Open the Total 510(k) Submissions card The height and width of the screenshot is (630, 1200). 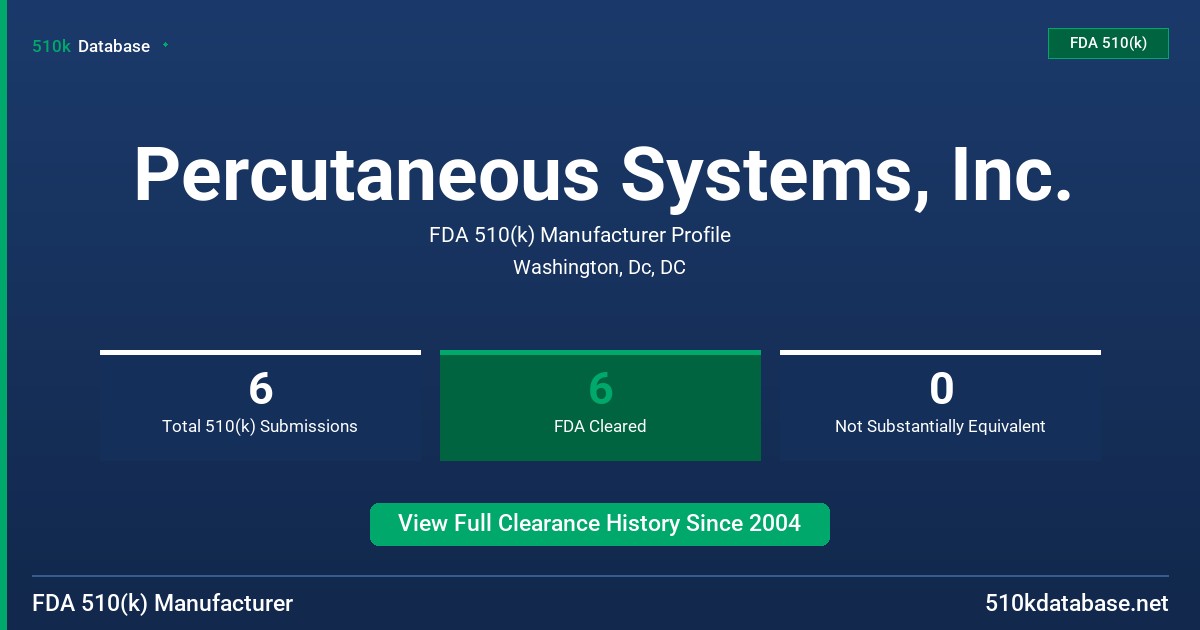tap(260, 405)
